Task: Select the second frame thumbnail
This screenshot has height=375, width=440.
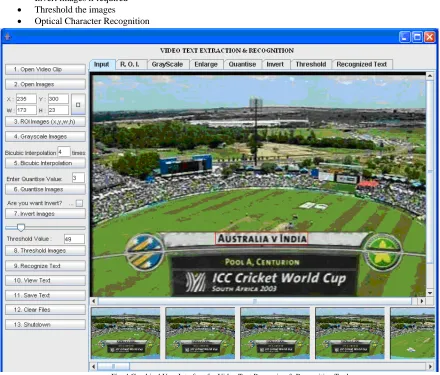Action: pos(200,333)
